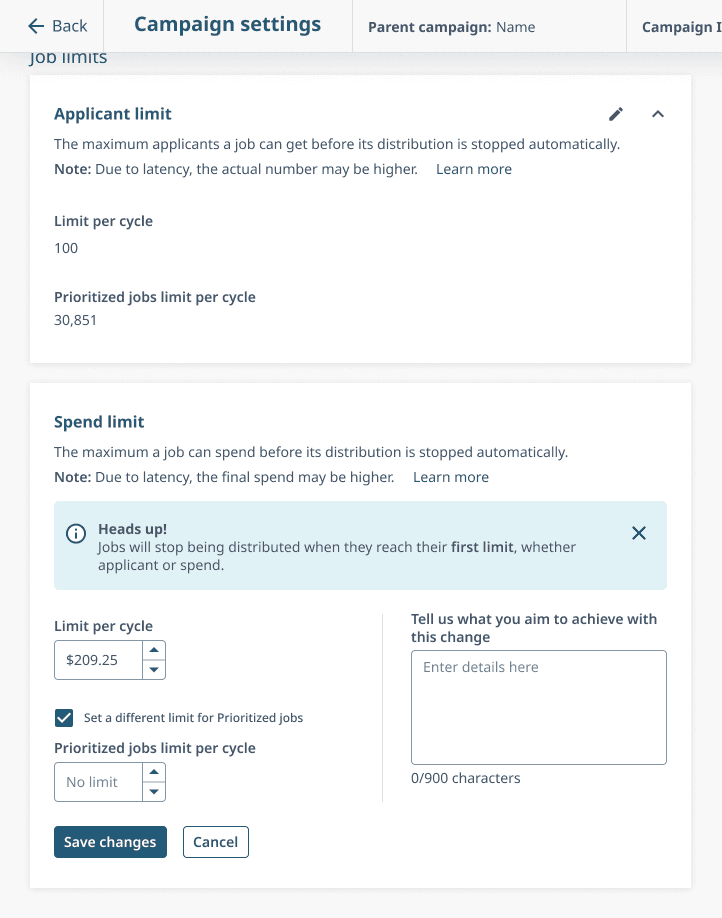This screenshot has height=918, width=722.
Task: Click the chevron beside the edit pencil
Action: click(x=658, y=114)
